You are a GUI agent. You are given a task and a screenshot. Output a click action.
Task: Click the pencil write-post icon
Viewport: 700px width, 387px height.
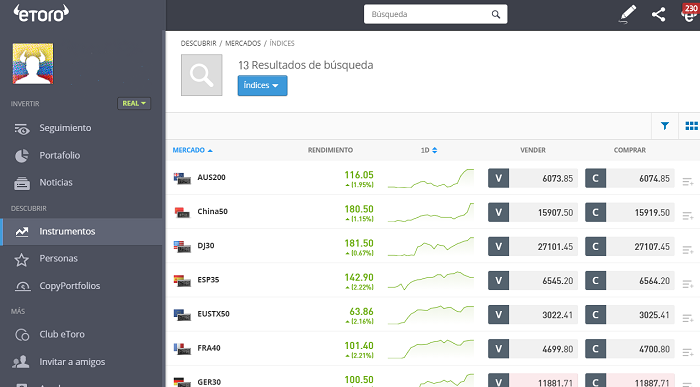[x=627, y=14]
